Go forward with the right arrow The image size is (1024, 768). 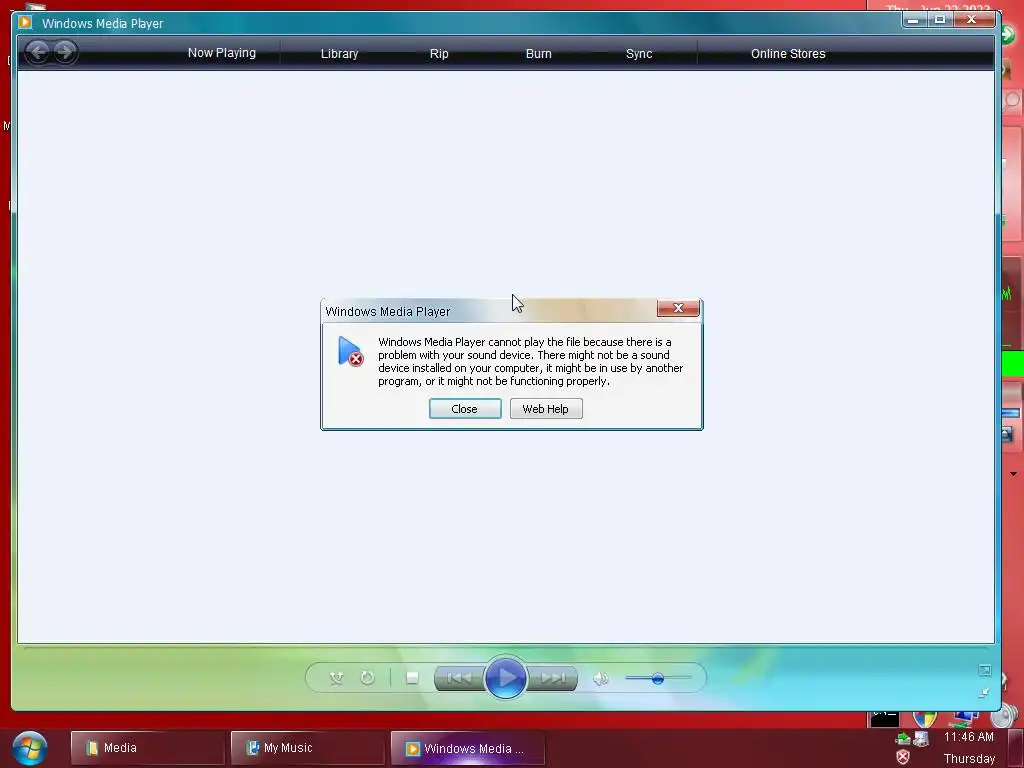tap(65, 52)
